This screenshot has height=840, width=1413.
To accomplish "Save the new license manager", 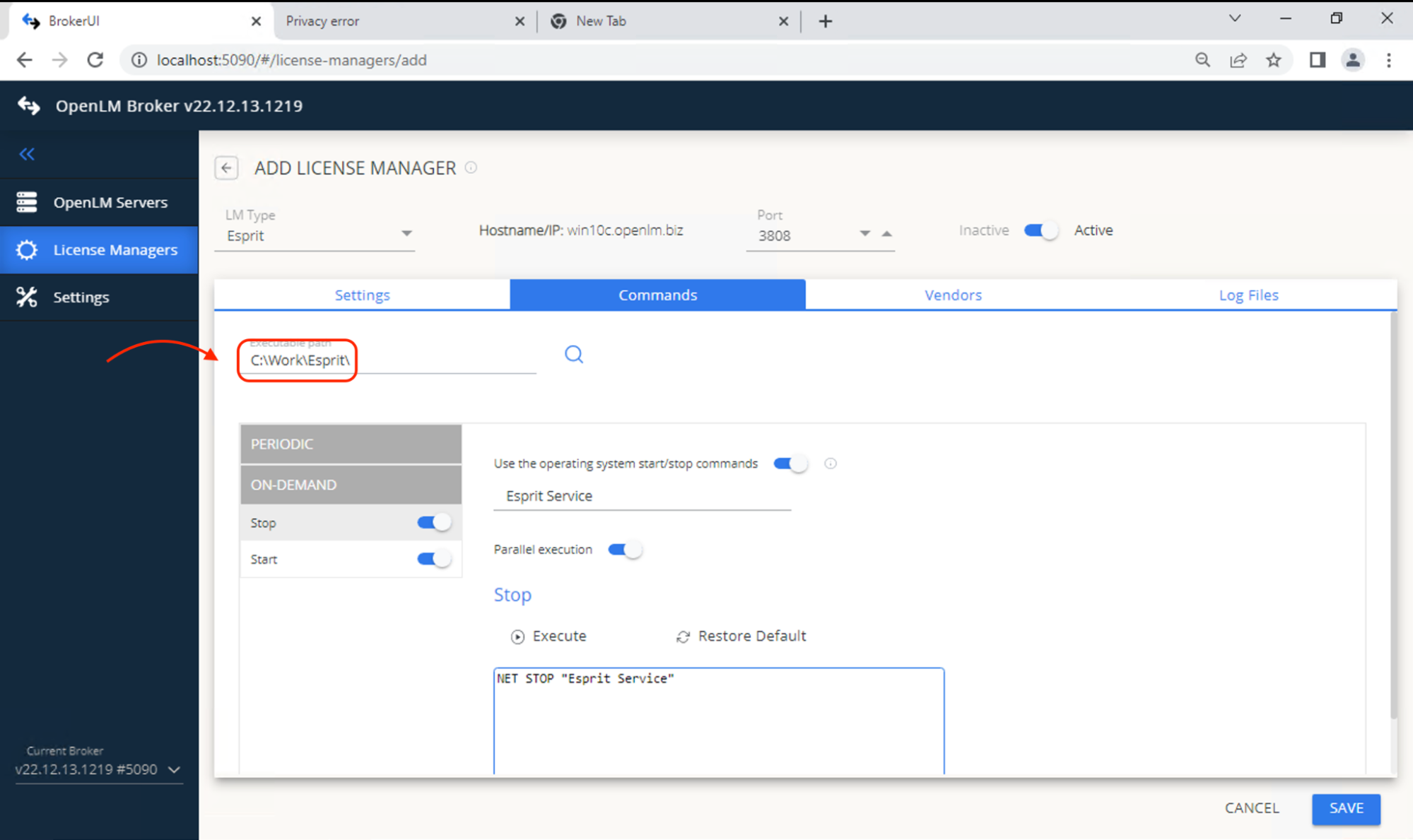I will [x=1345, y=808].
